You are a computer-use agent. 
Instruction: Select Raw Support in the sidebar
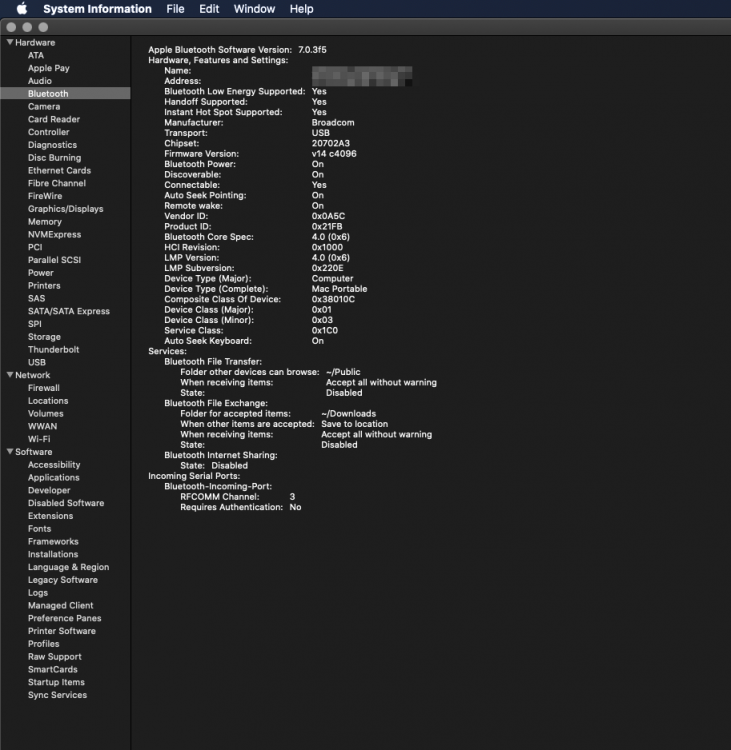pos(55,657)
